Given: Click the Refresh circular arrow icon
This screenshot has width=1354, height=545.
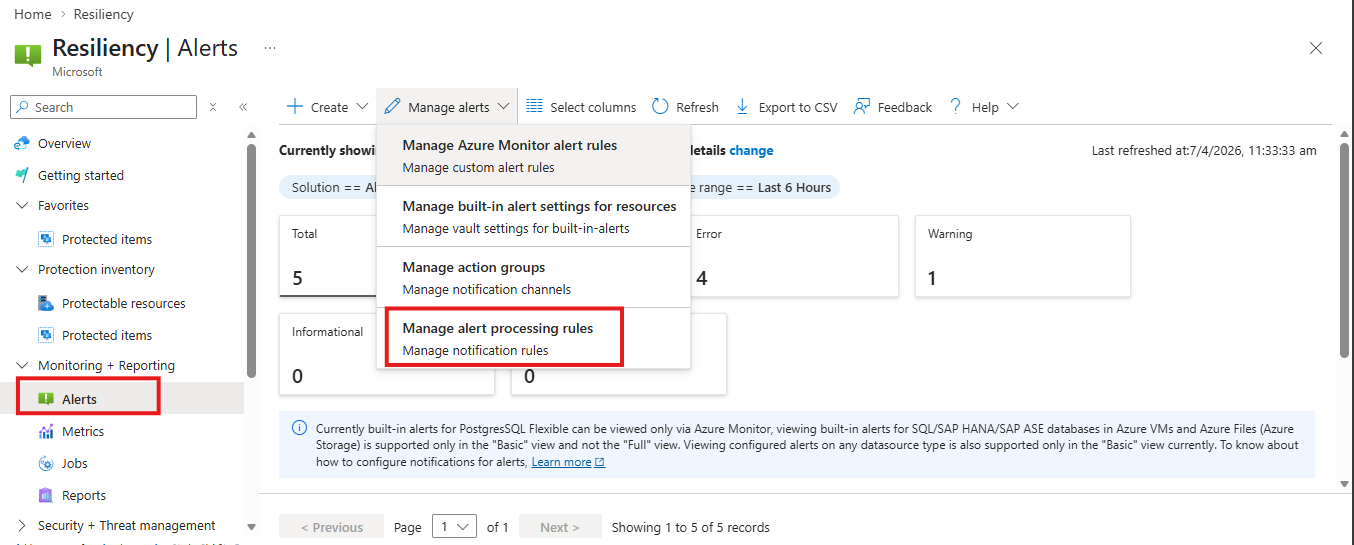Looking at the screenshot, I should point(660,106).
